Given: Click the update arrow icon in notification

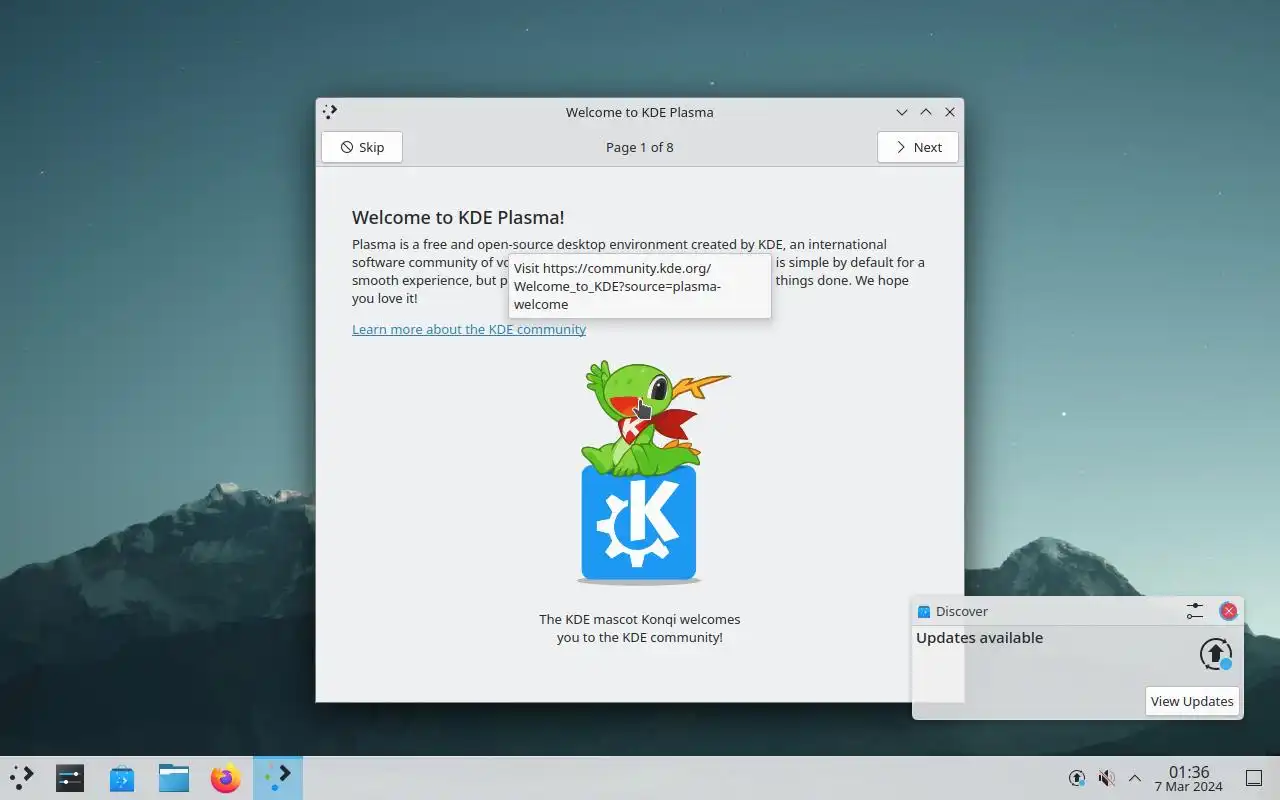Looking at the screenshot, I should pyautogui.click(x=1216, y=654).
